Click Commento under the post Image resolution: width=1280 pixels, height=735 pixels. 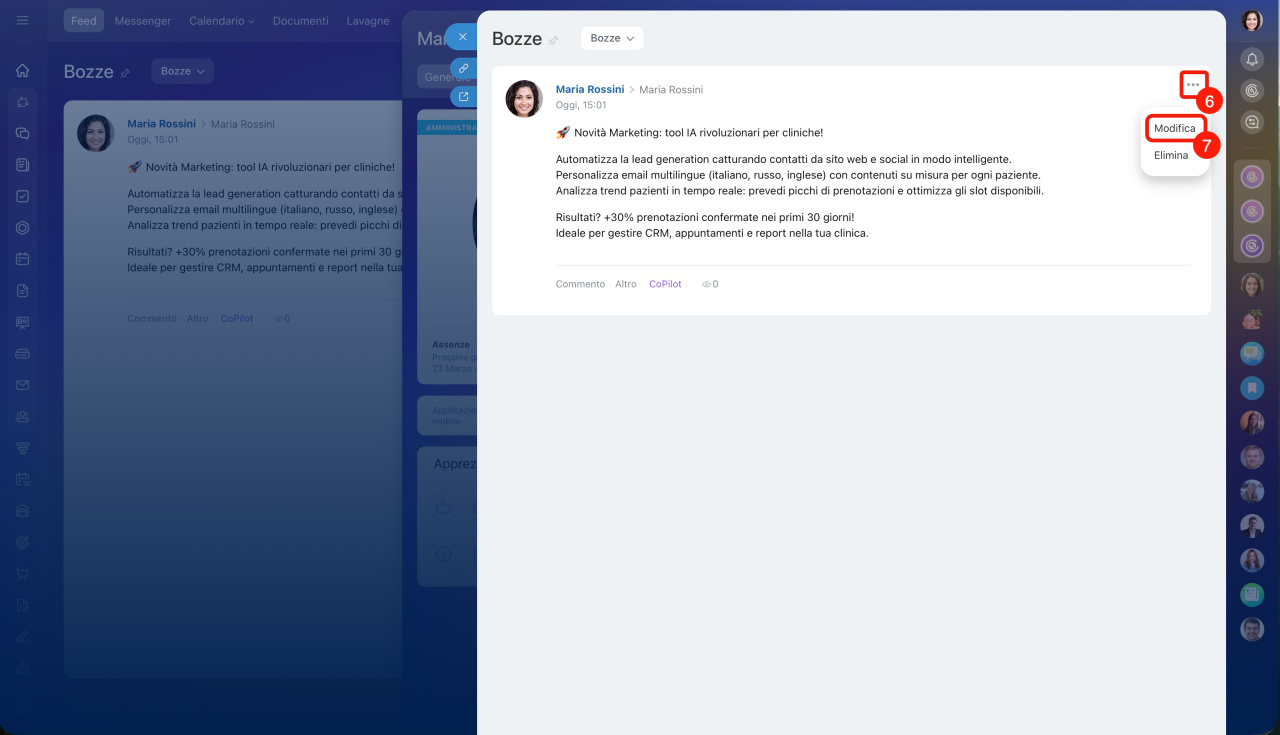point(580,284)
